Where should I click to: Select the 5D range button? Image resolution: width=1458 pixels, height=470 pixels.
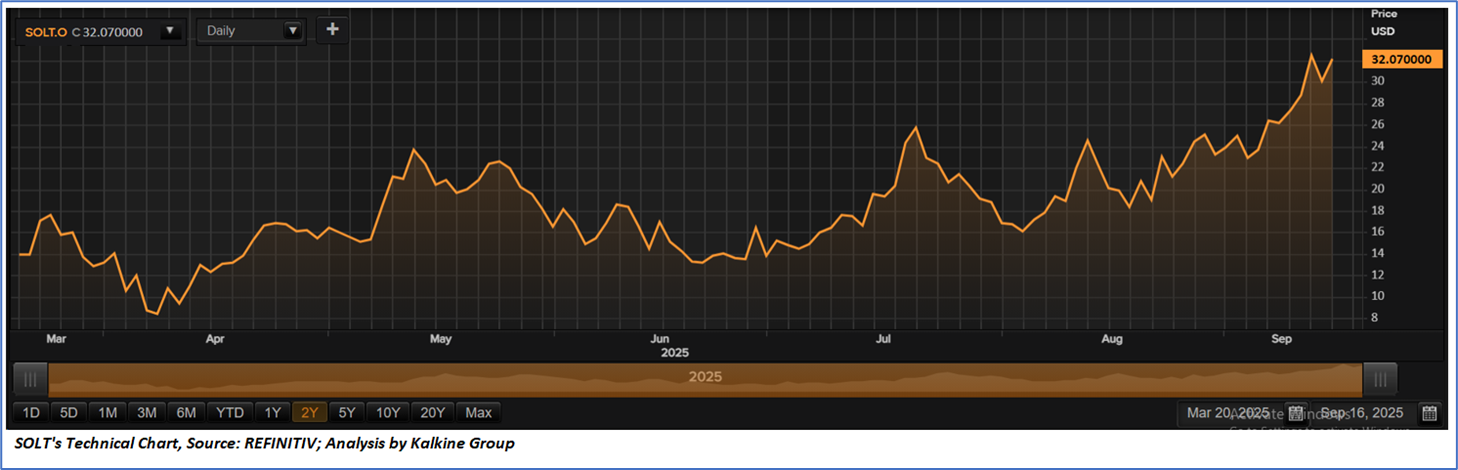click(69, 412)
